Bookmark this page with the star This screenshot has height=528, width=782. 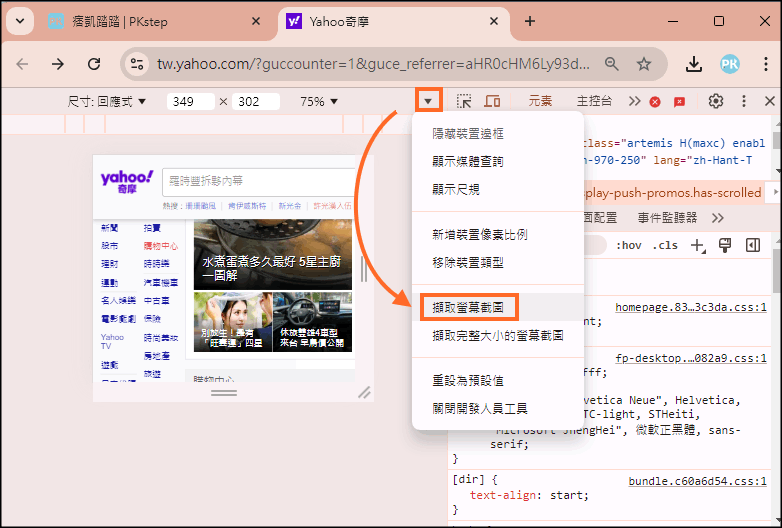[644, 64]
